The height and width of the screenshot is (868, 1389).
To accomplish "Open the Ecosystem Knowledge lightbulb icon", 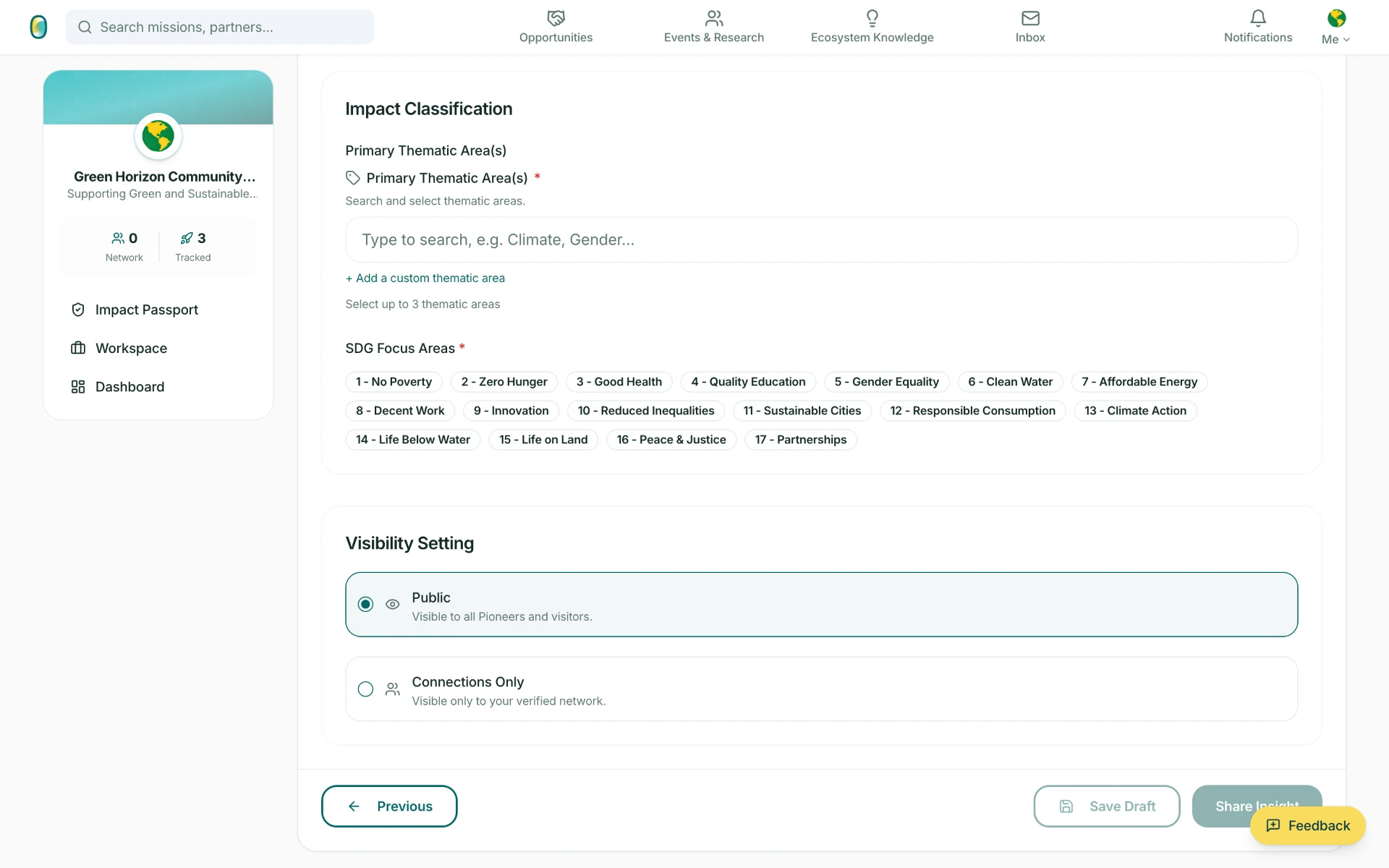I will tap(872, 18).
